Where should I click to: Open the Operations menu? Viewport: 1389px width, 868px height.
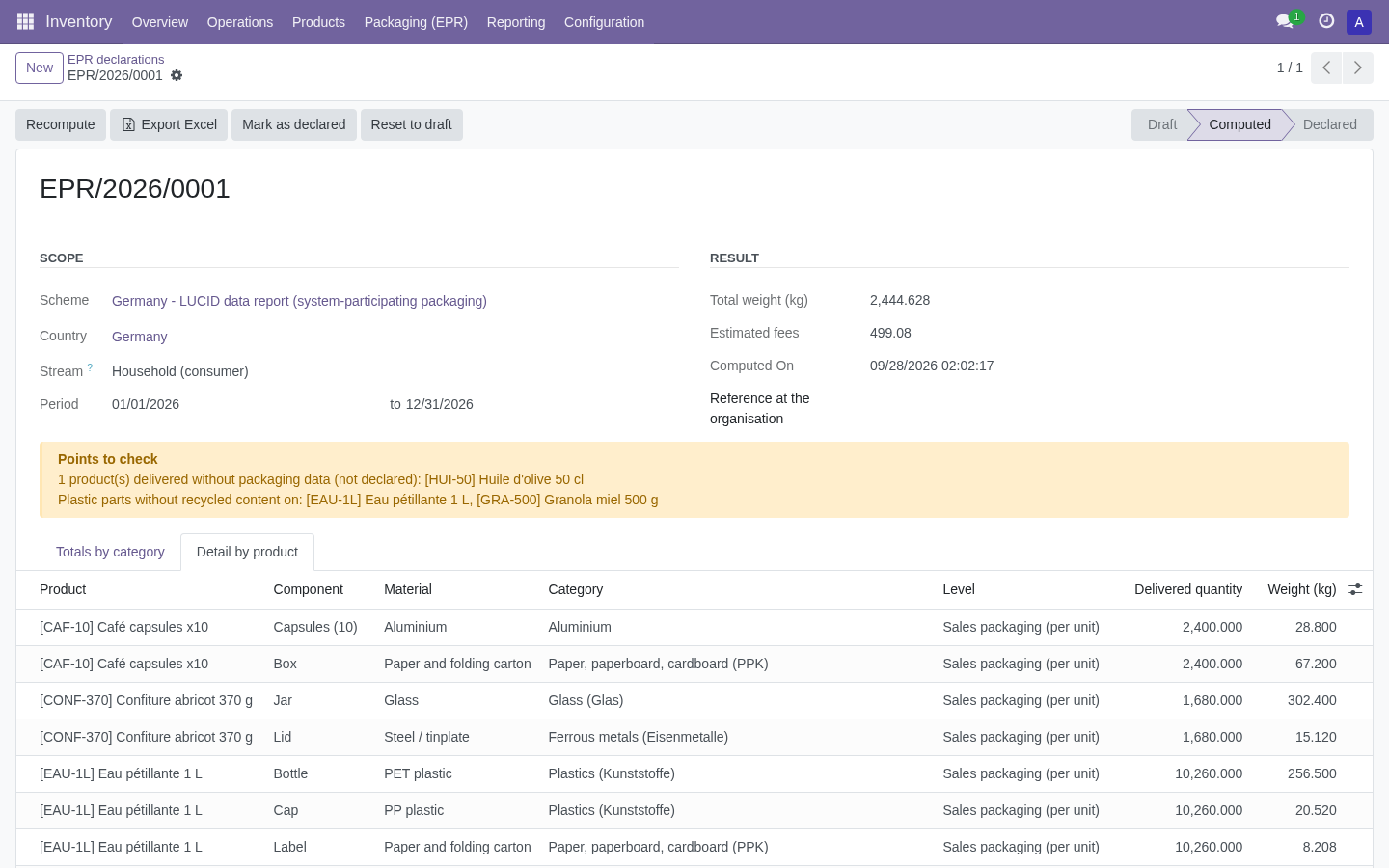tap(240, 22)
